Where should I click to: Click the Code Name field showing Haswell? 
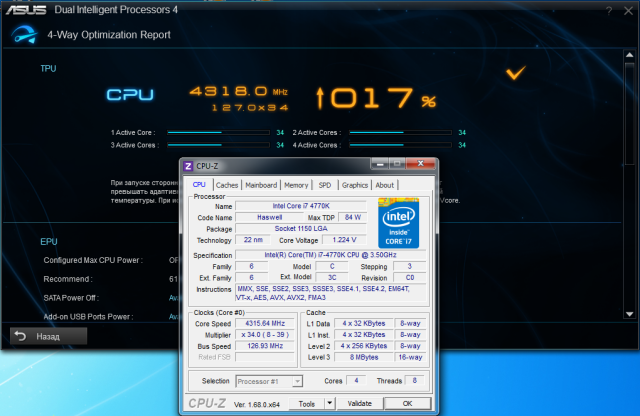click(269, 218)
